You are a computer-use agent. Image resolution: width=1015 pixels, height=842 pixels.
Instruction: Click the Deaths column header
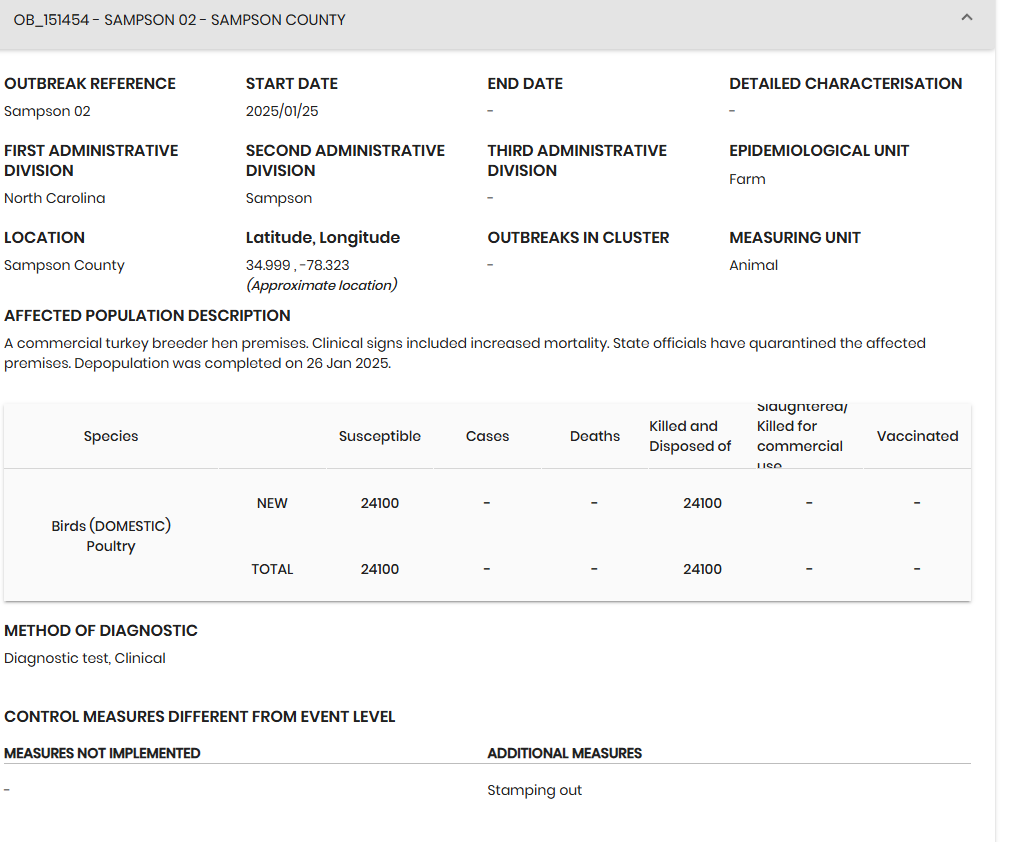point(595,436)
